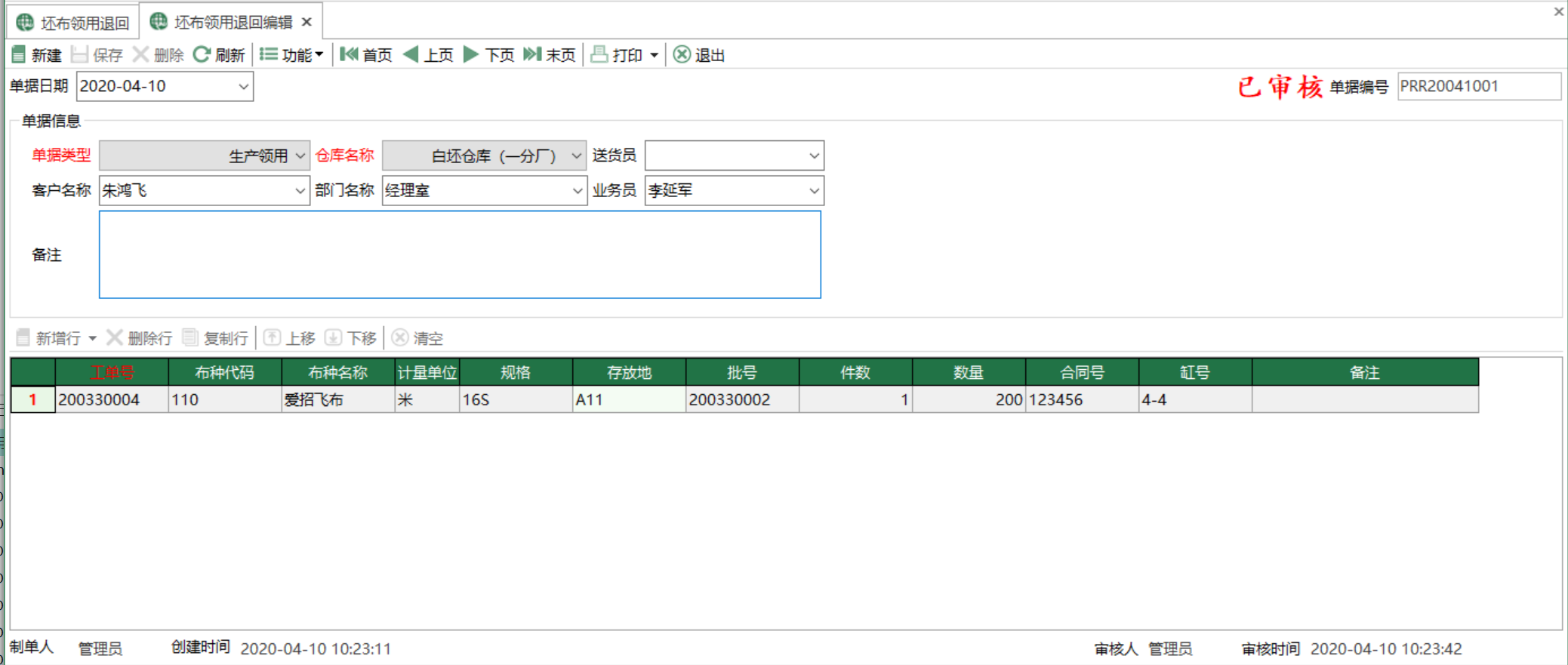Click the 刷新 refresh icon
1568x665 pixels.
202,54
